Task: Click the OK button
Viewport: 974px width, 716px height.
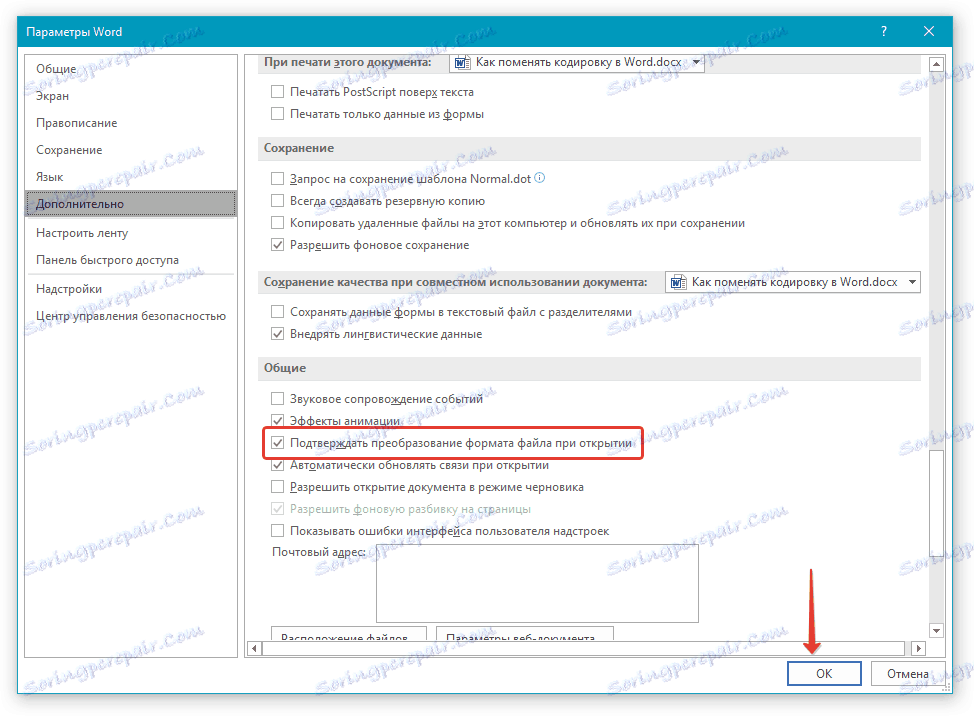Action: pyautogui.click(x=824, y=673)
